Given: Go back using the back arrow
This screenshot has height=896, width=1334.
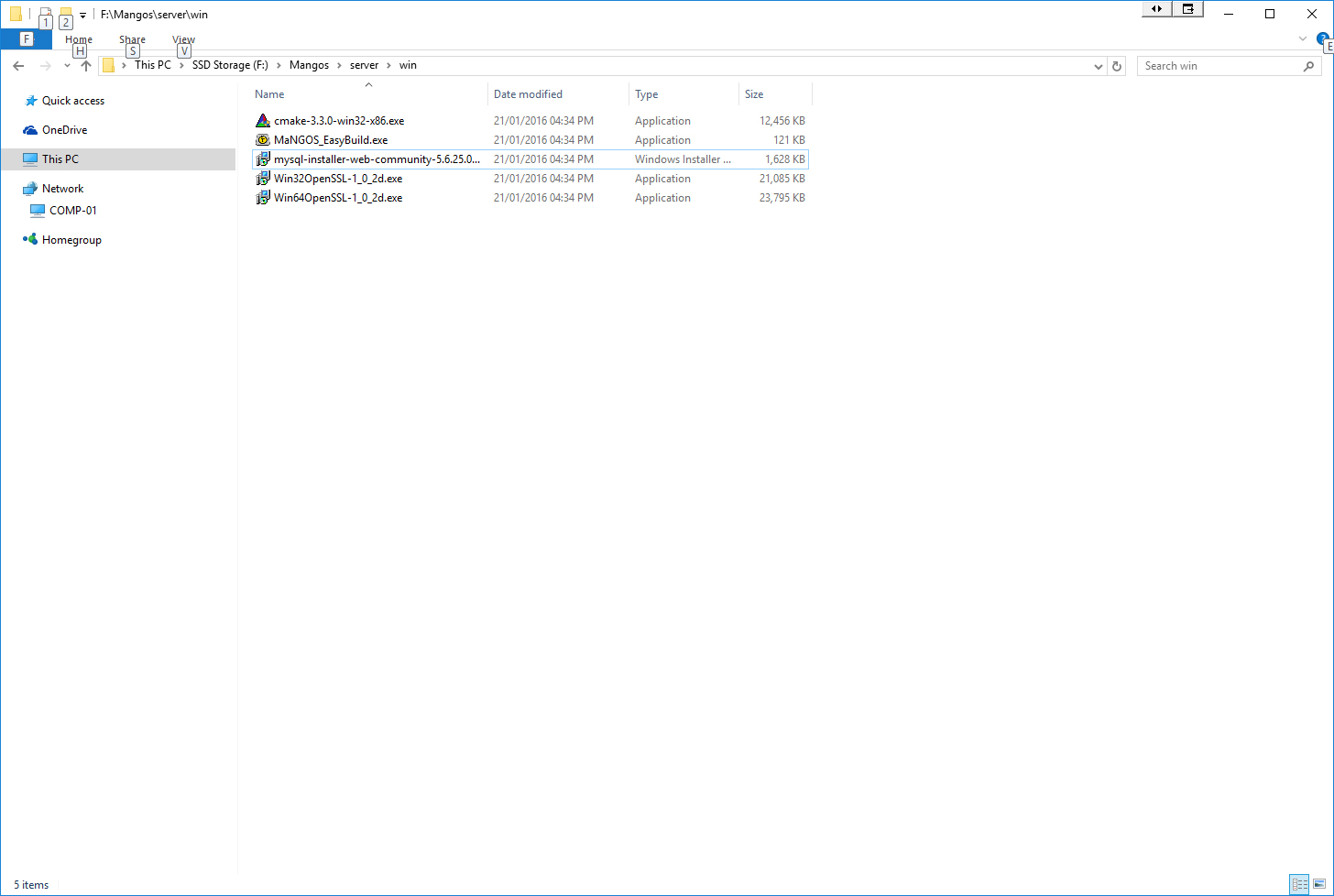Looking at the screenshot, I should [18, 66].
